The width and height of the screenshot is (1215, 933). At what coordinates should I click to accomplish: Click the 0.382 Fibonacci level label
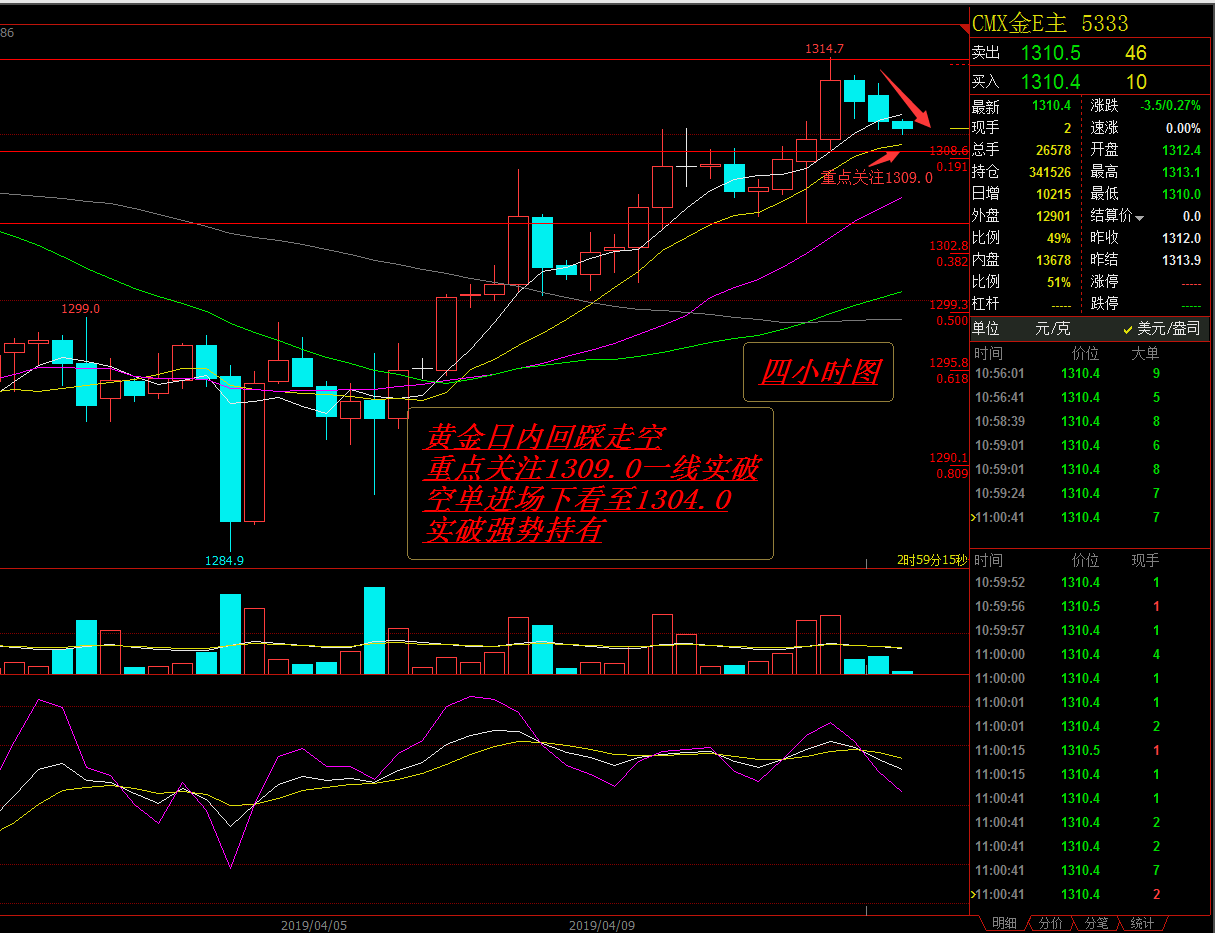(x=952, y=261)
